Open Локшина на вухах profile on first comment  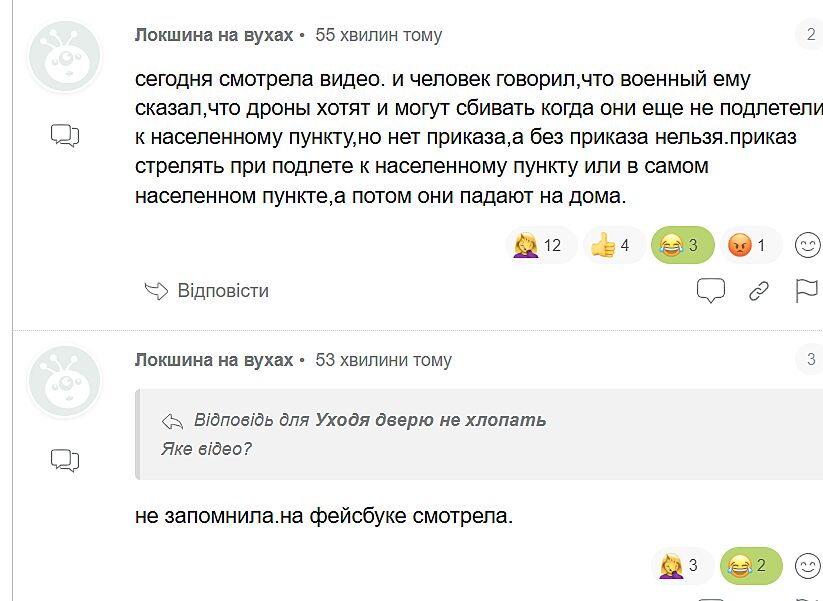click(214, 35)
